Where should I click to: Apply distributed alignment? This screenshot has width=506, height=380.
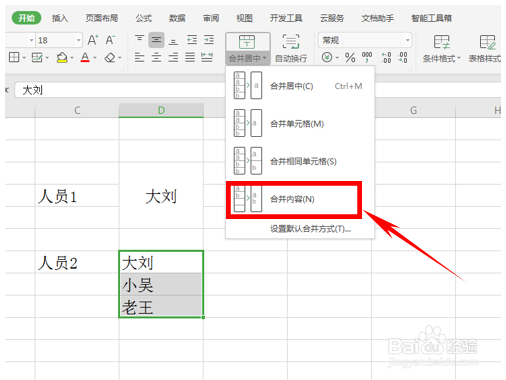point(207,57)
